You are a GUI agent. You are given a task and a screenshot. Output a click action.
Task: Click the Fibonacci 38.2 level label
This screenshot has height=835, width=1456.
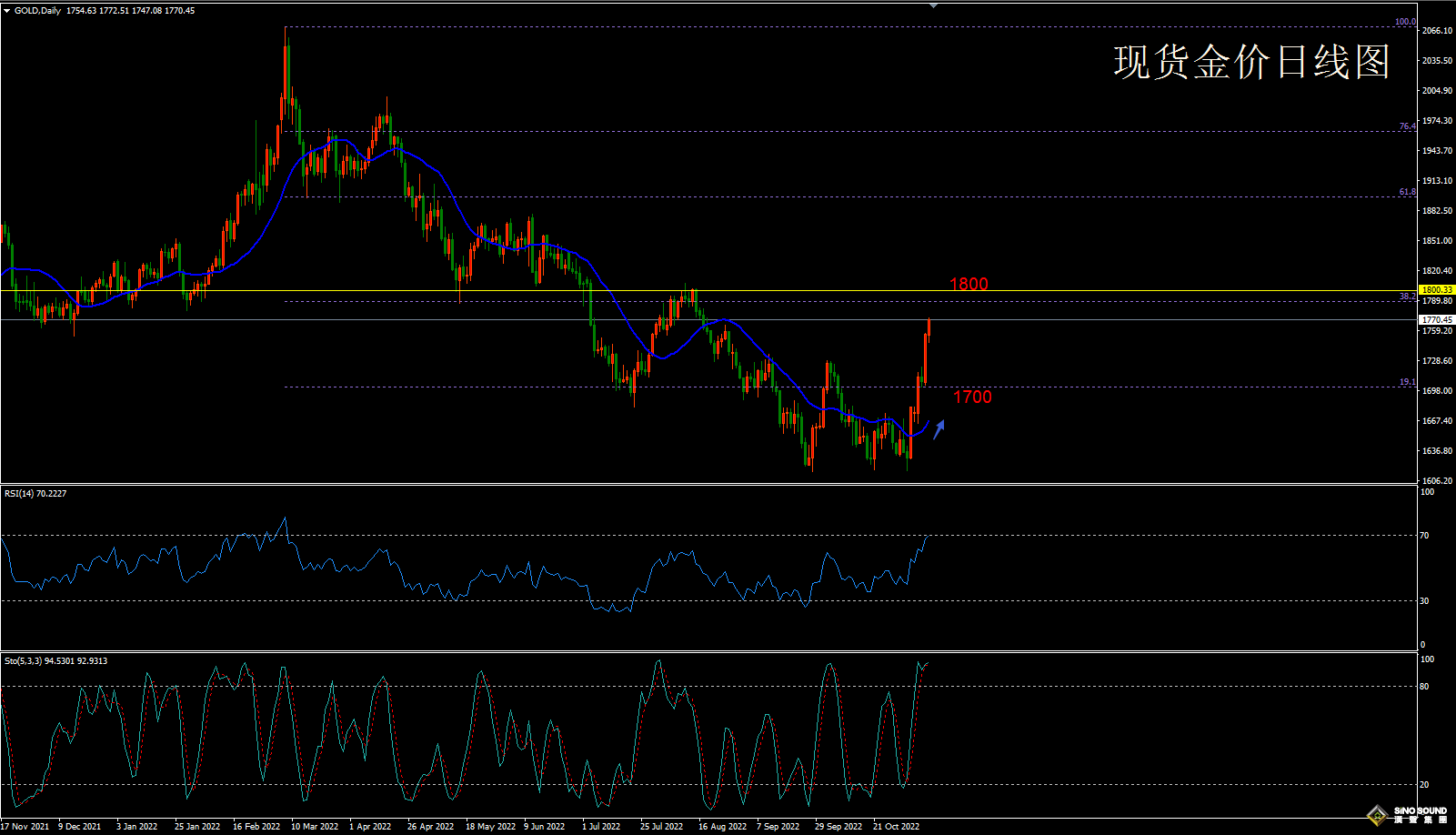pyautogui.click(x=1407, y=297)
